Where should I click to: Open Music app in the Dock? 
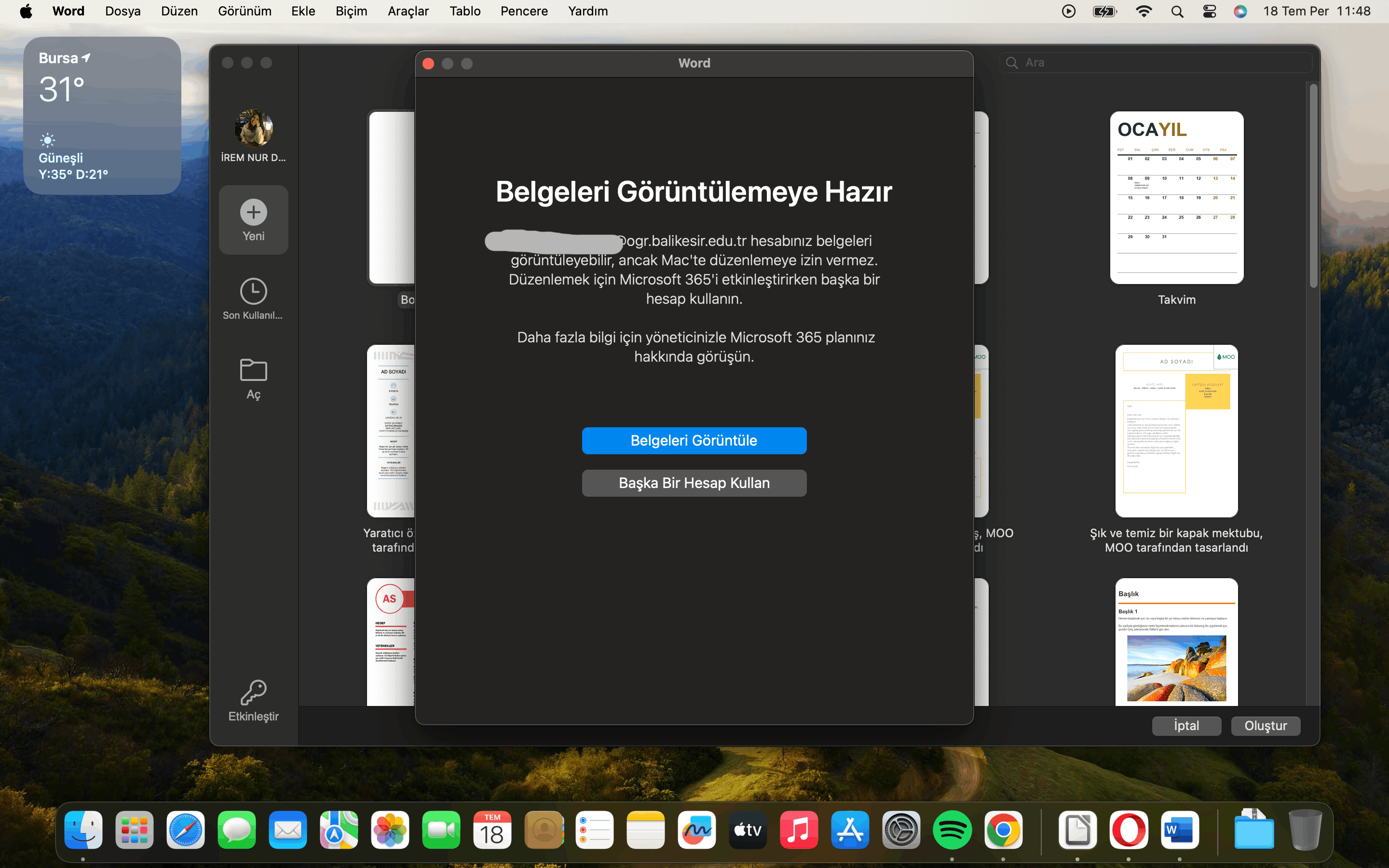(798, 829)
